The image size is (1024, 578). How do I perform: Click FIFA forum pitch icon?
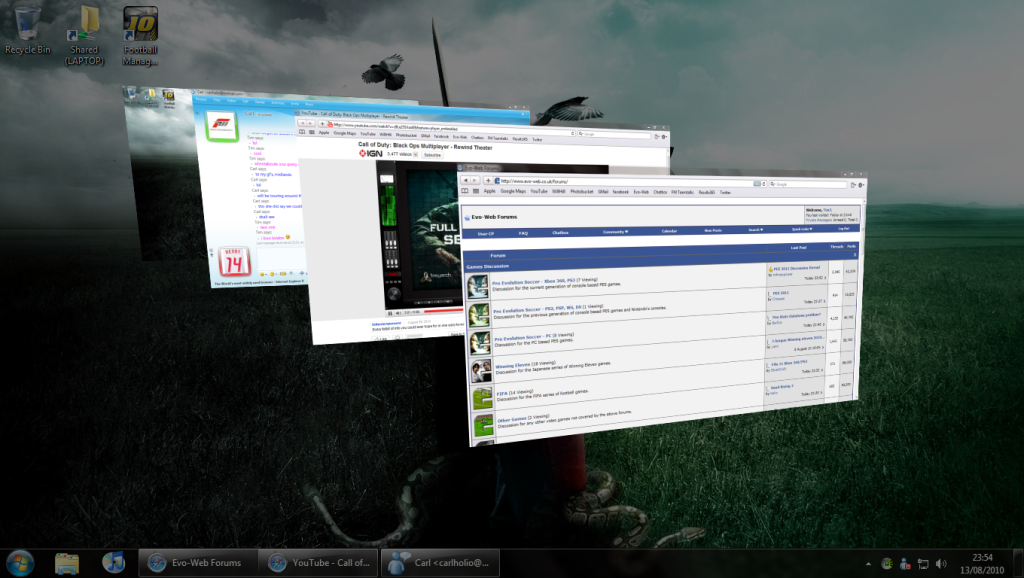pos(483,399)
